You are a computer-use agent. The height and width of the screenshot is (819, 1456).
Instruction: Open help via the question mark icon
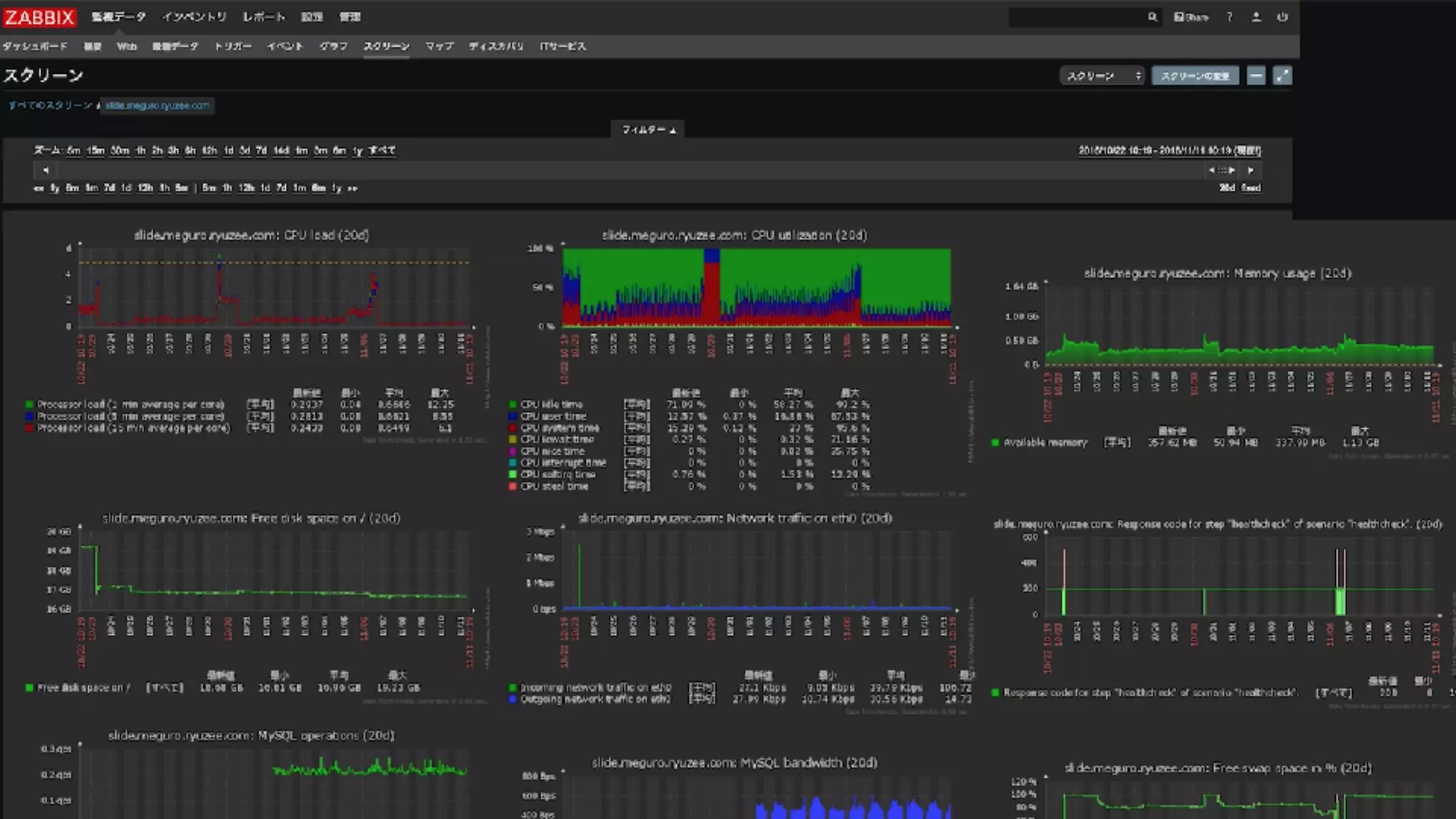(x=1229, y=17)
